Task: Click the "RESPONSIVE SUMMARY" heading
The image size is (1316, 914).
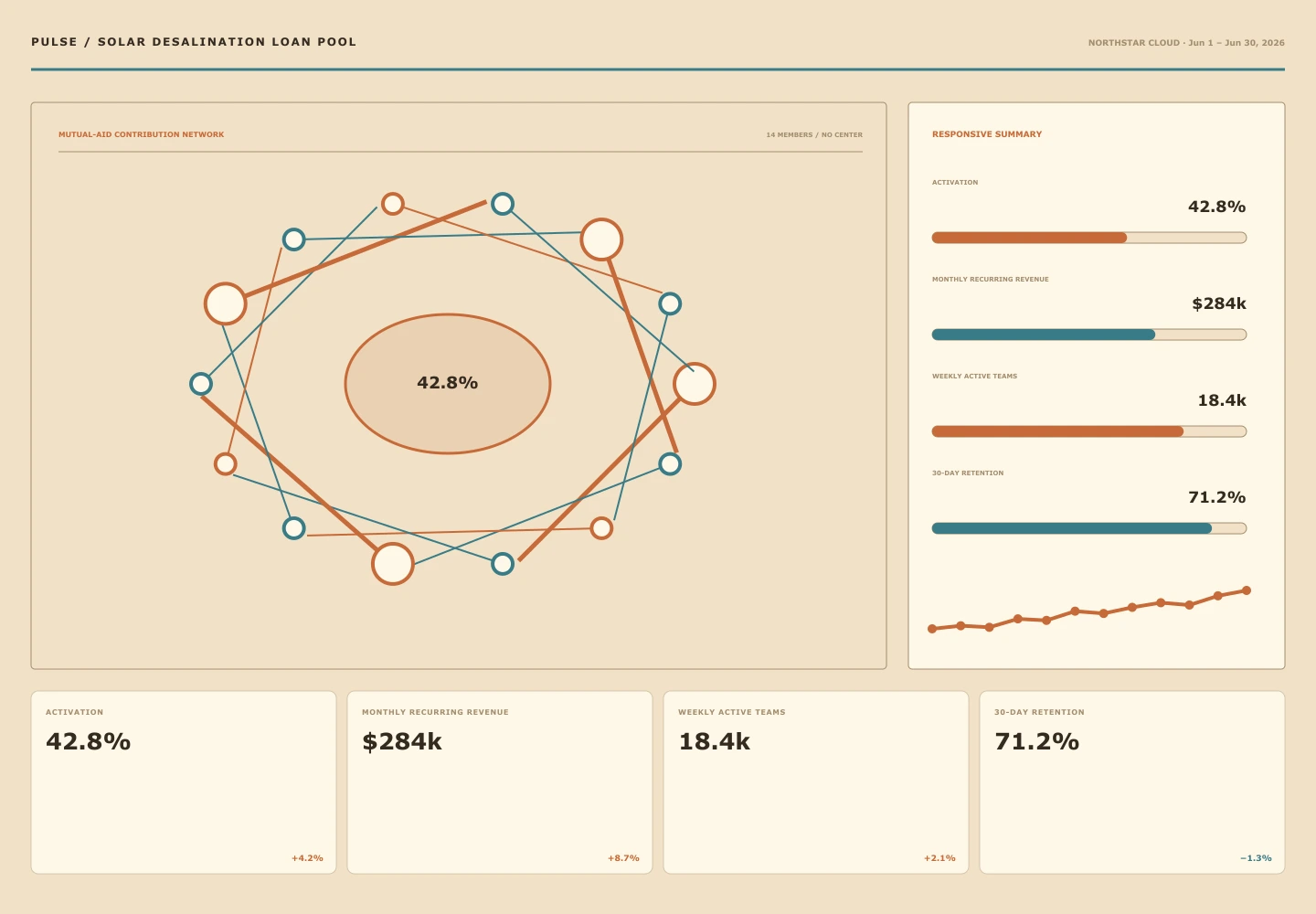Action: click(x=987, y=134)
